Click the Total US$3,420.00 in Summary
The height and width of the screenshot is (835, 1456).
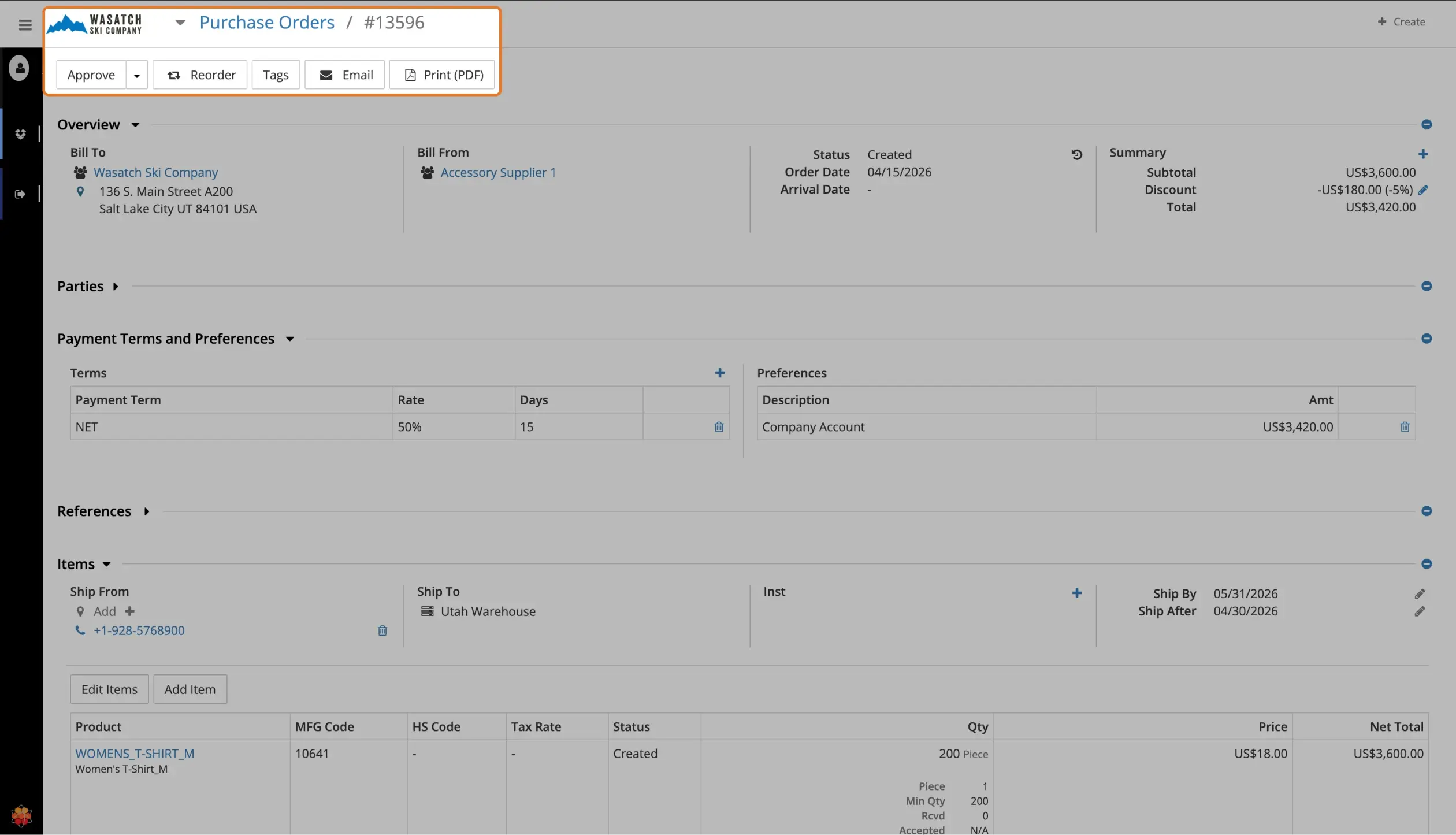(x=1380, y=207)
